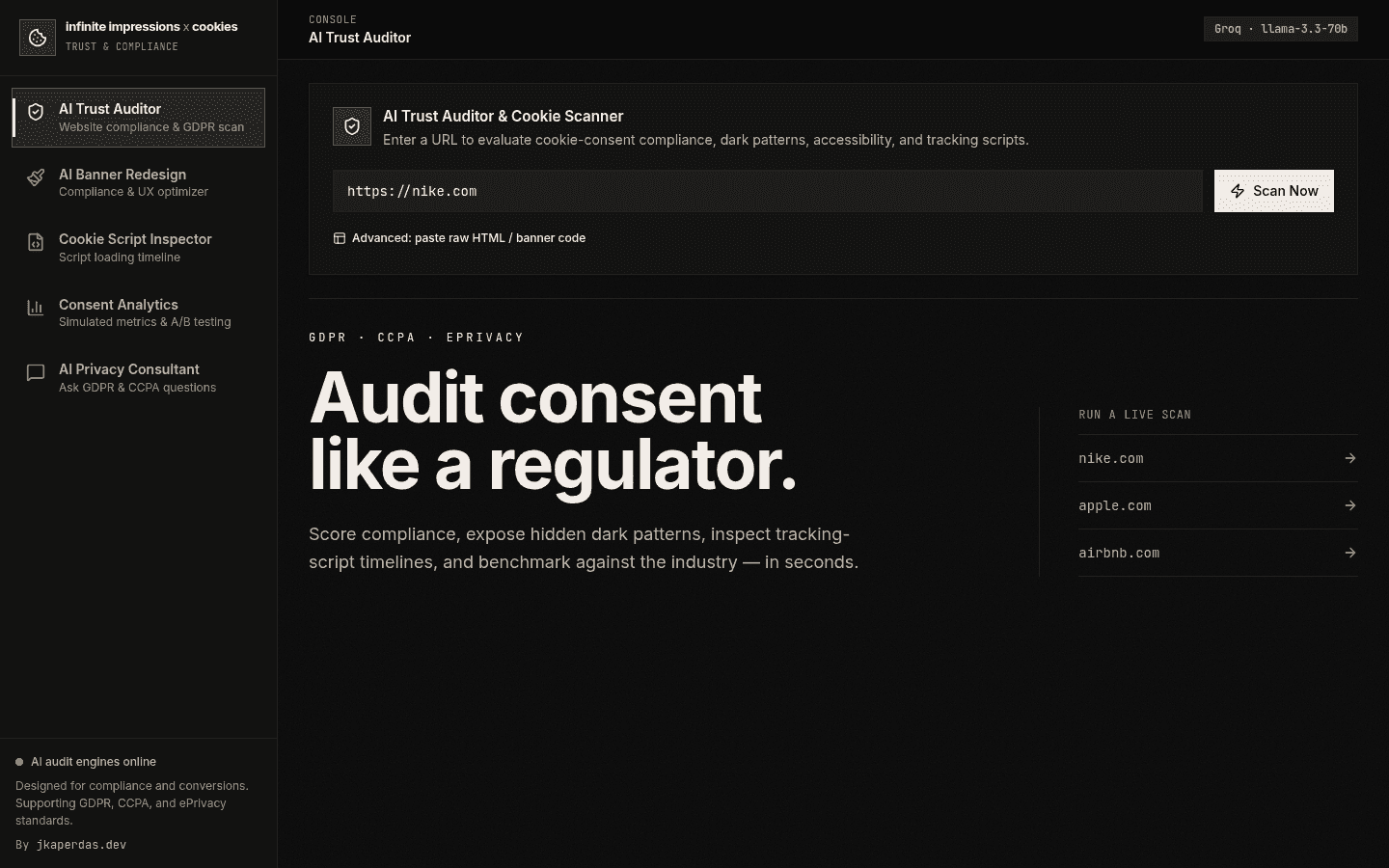Expand Advanced: paste raw HTML / banner code
This screenshot has width=1389, height=868.
(459, 238)
